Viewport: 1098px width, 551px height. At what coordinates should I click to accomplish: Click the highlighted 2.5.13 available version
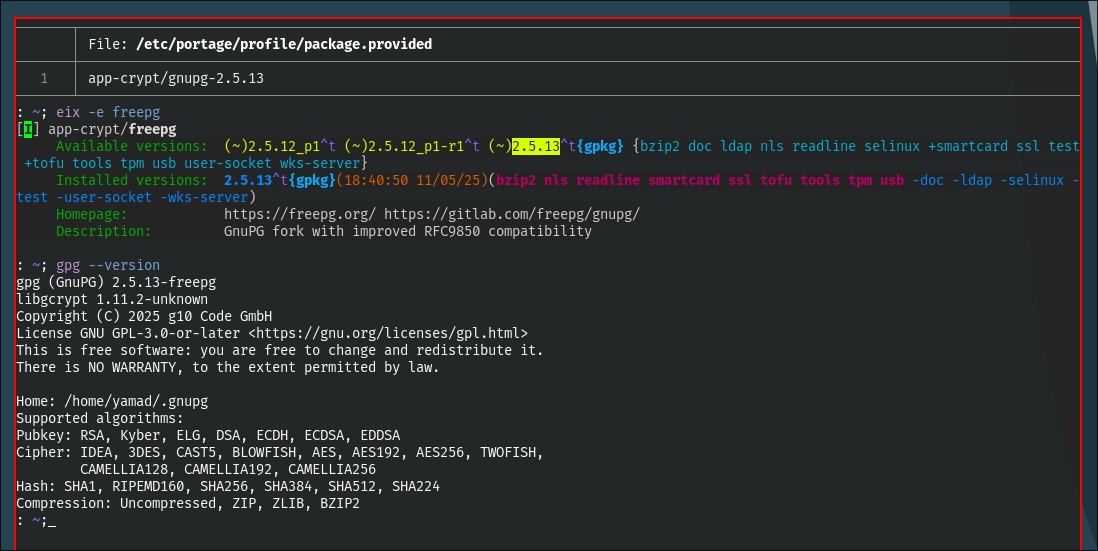tap(536, 146)
